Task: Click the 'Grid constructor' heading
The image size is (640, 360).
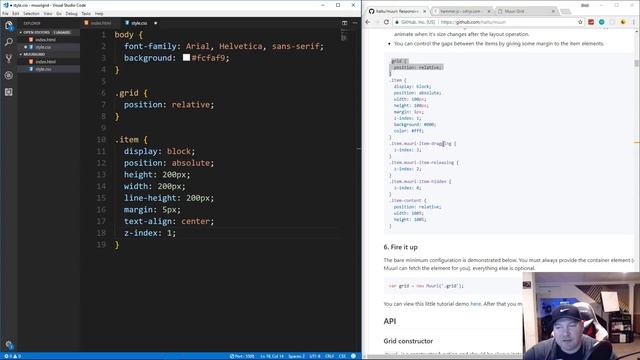Action: pos(408,341)
